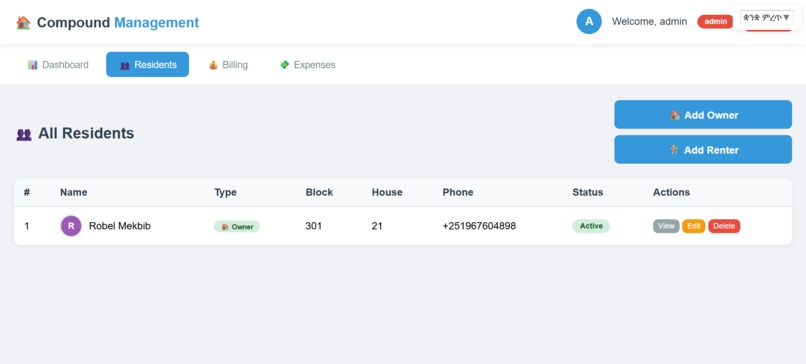The width and height of the screenshot is (806, 364).
Task: Go to the Expenses tab
Action: 307,65
